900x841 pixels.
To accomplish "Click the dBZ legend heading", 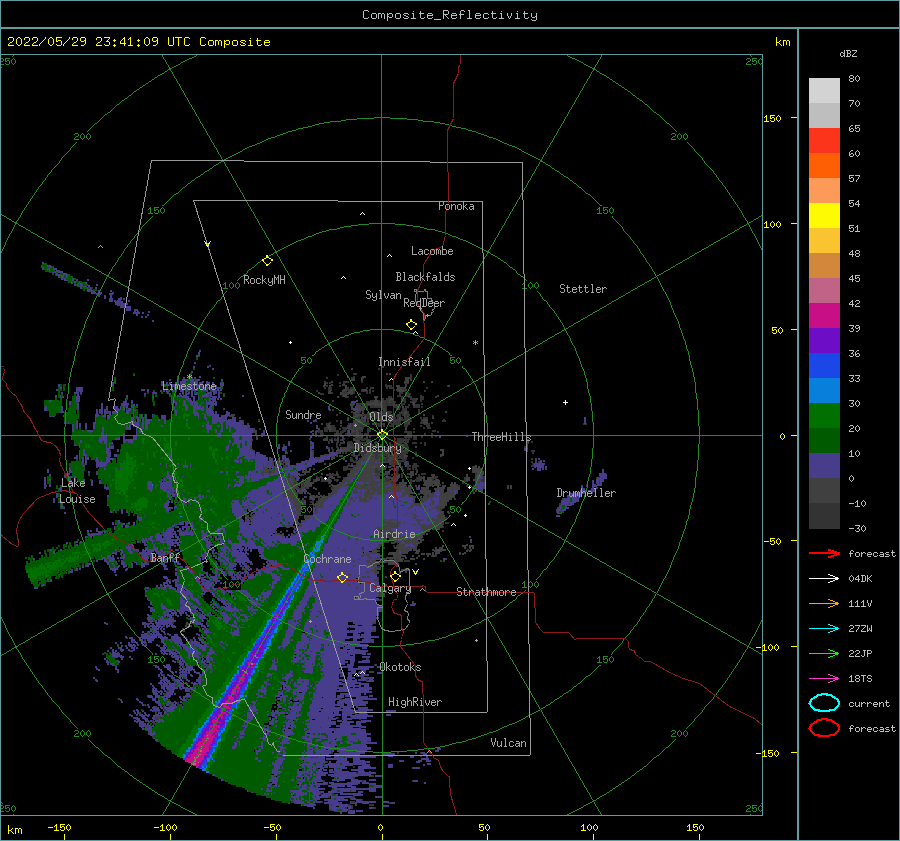I will (848, 53).
